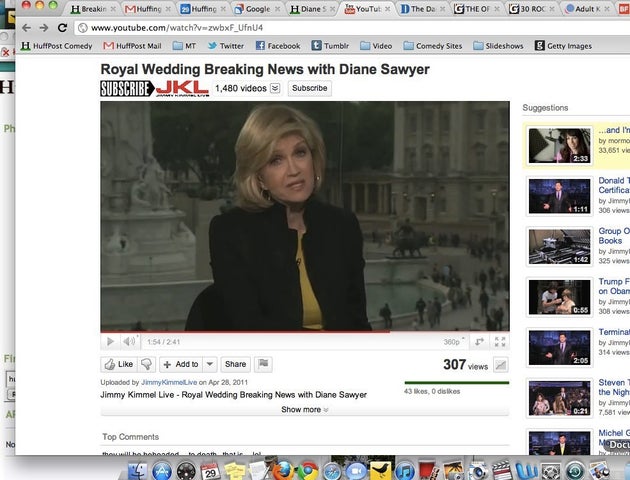Click the dislike thumbs-down icon
The image size is (630, 480).
146,364
